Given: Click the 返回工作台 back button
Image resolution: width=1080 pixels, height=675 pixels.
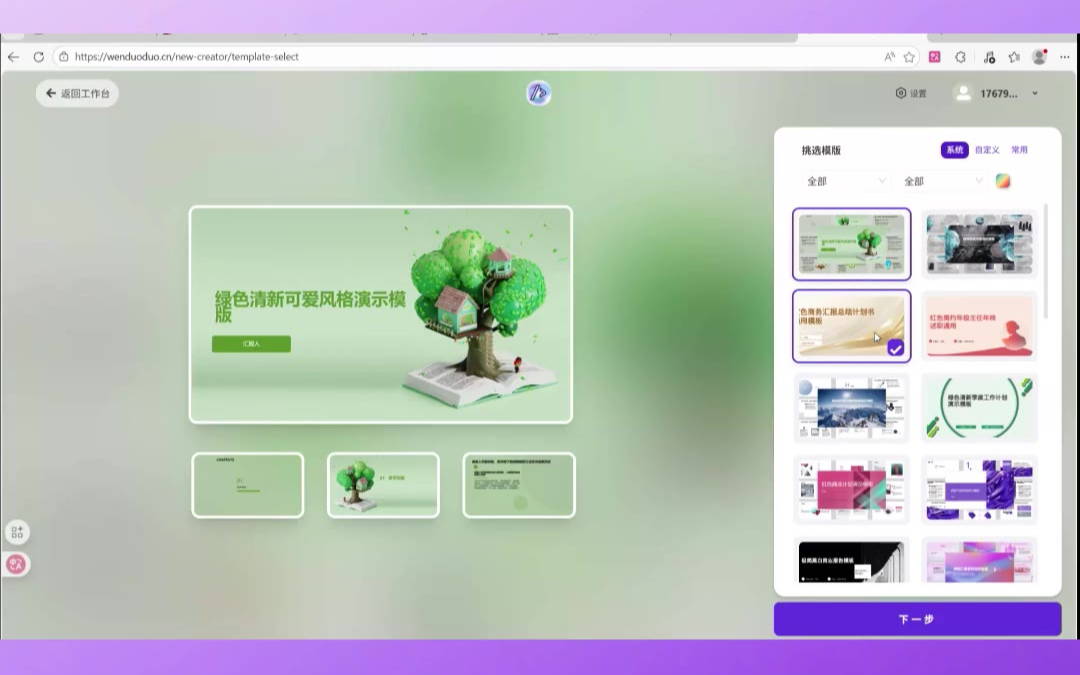Looking at the screenshot, I should click(x=77, y=93).
